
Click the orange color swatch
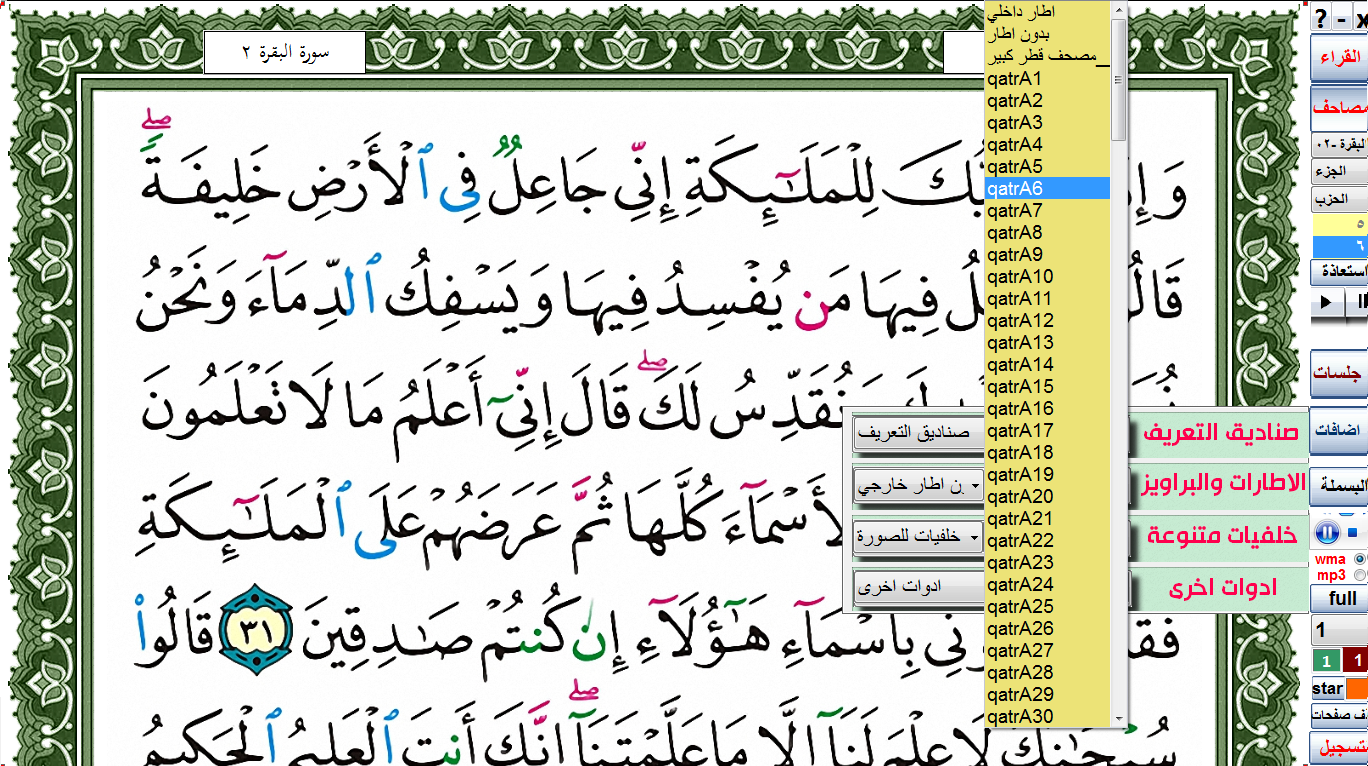pos(1357,689)
